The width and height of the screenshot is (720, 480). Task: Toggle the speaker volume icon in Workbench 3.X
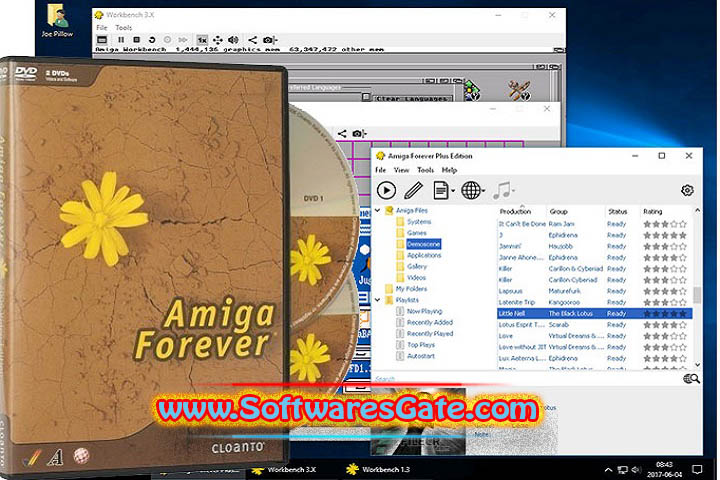233,40
